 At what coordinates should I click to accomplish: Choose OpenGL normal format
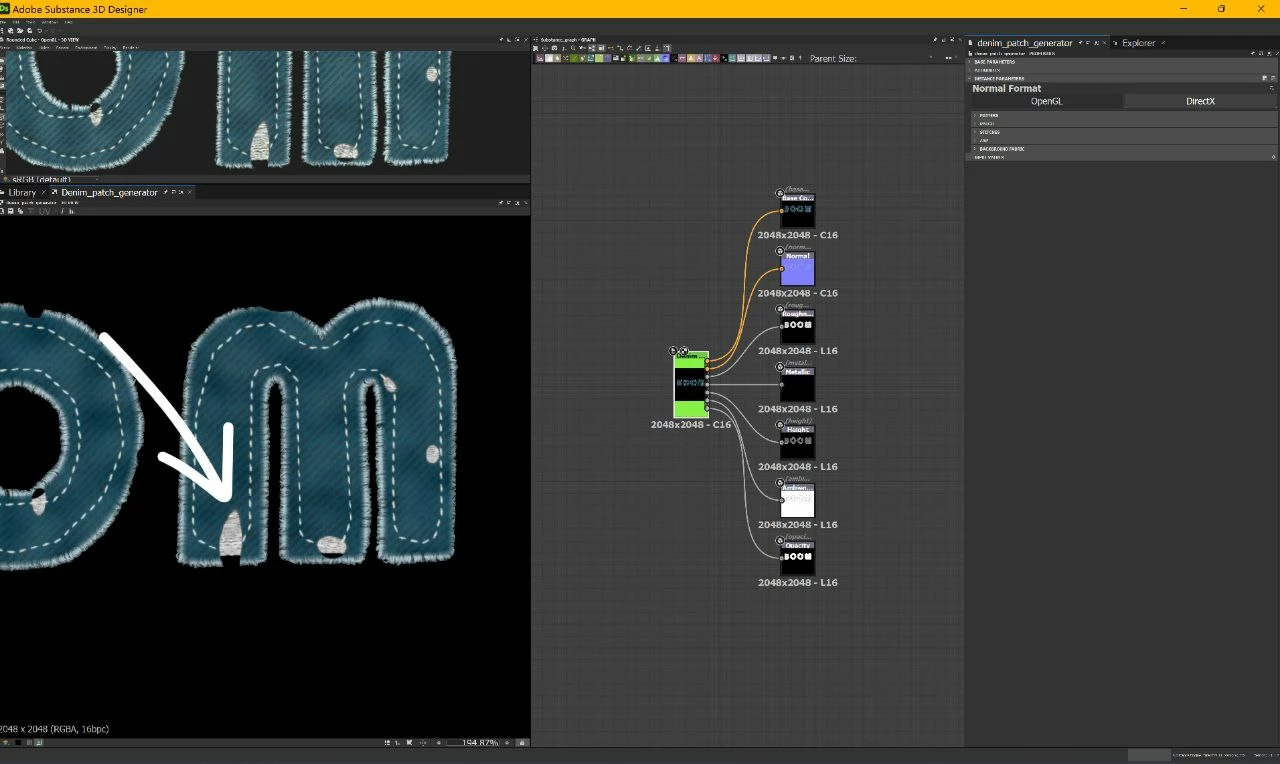point(1046,102)
